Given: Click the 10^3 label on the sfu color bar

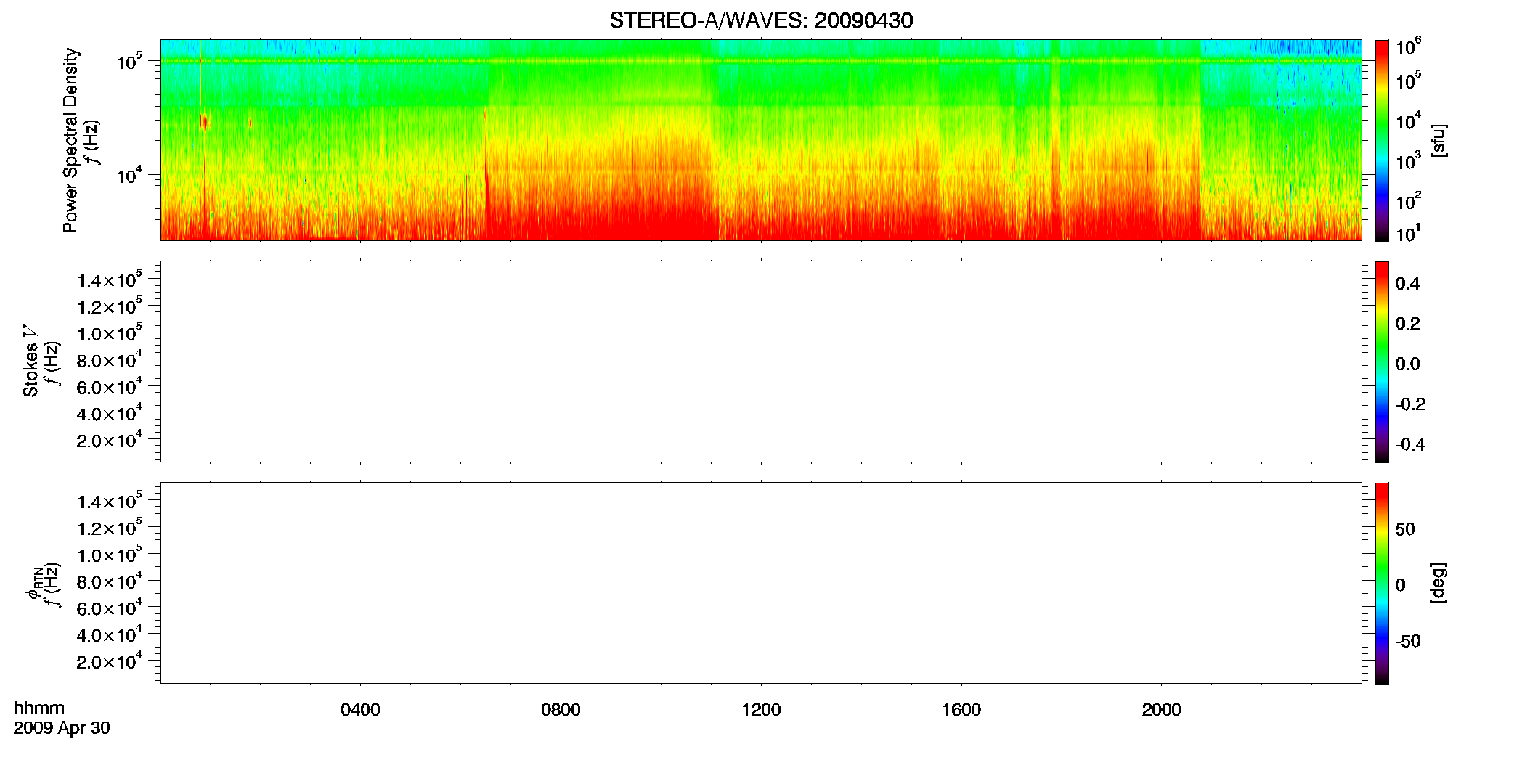Looking at the screenshot, I should coord(1409,161).
